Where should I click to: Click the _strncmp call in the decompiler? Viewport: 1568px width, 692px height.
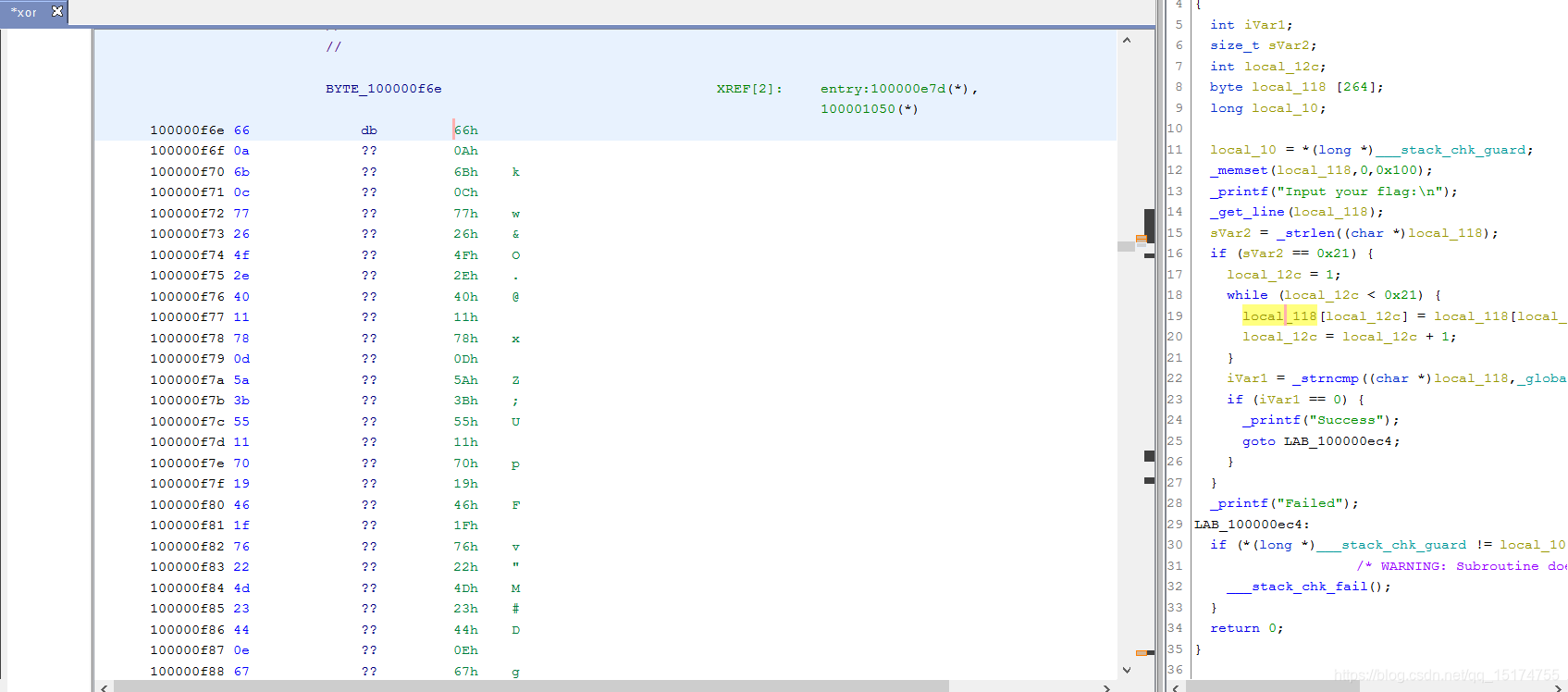pos(1326,378)
